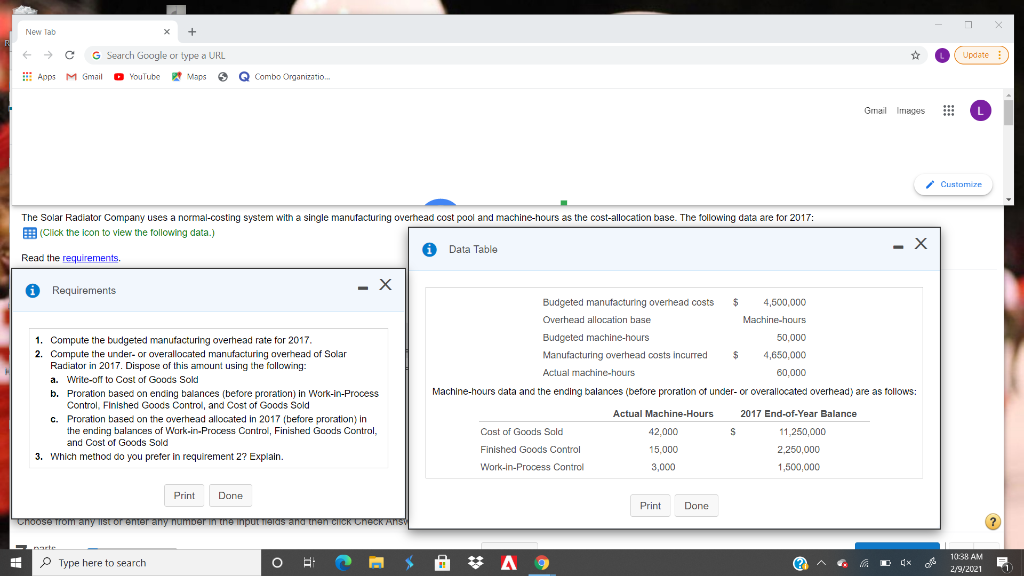
Task: Click the info icon on the Requirements panel
Action: pos(33,290)
